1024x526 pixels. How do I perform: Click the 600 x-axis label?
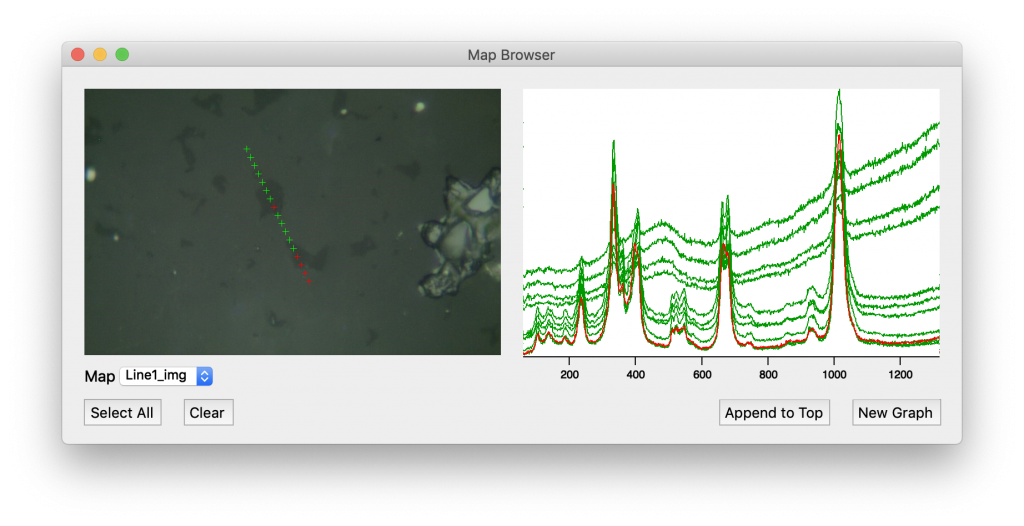coord(702,375)
